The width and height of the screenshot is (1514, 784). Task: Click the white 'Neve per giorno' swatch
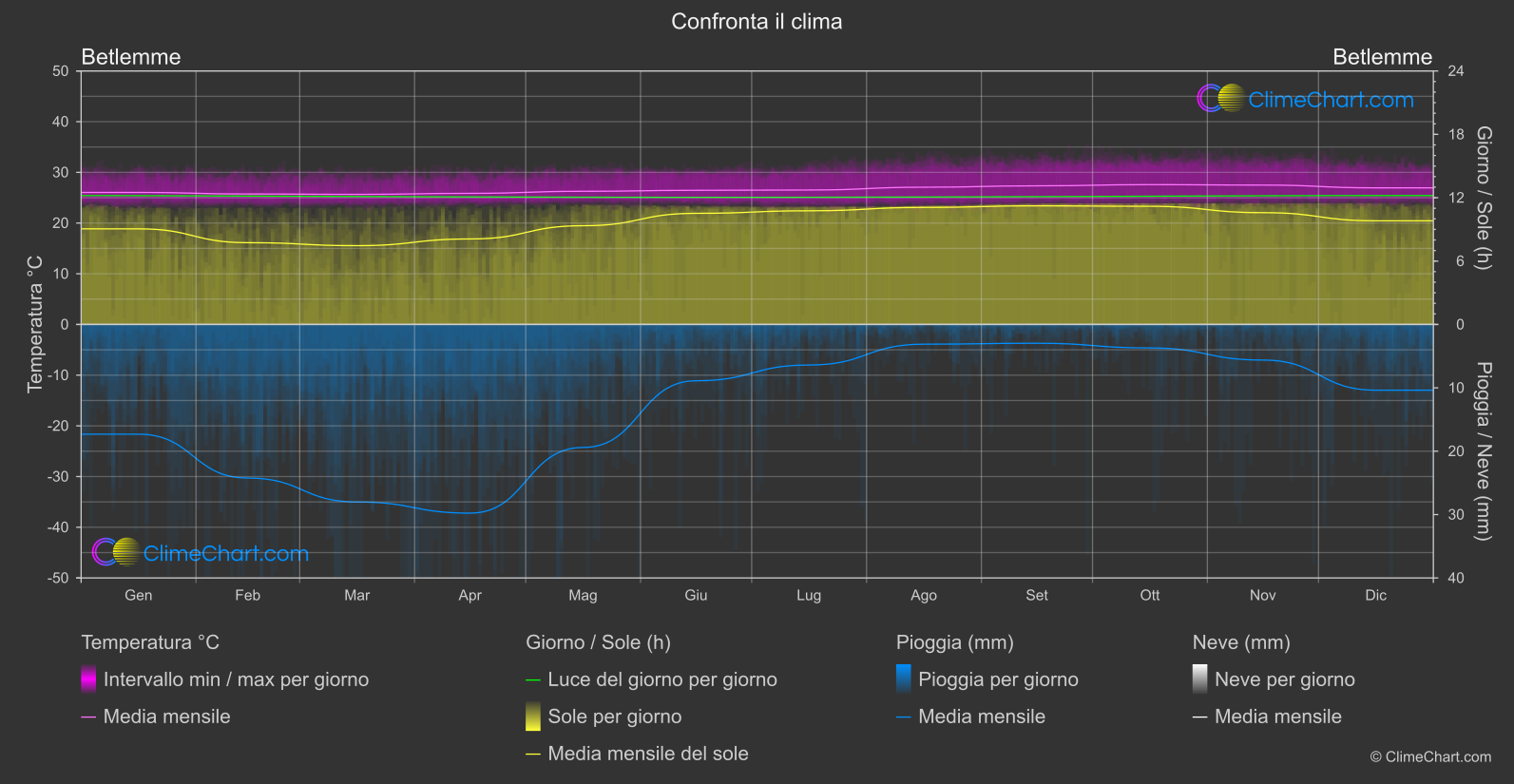pos(1200,679)
